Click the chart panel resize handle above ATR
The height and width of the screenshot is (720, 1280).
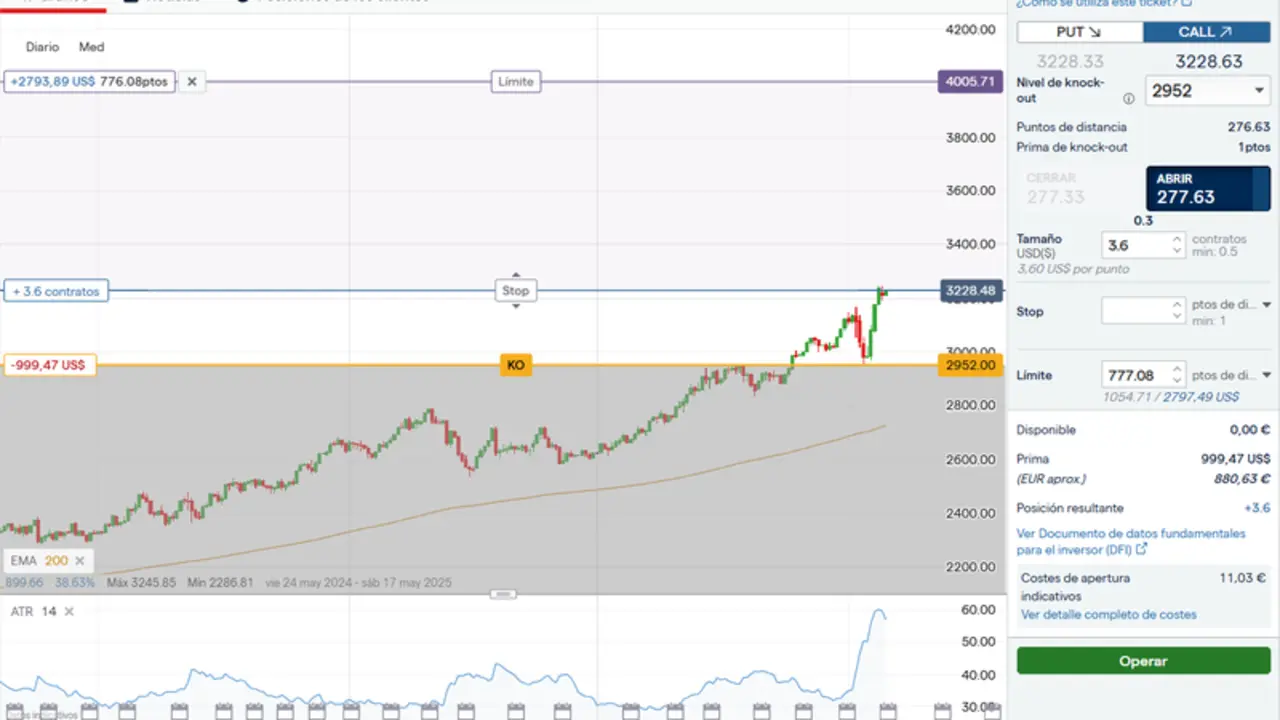pos(503,594)
